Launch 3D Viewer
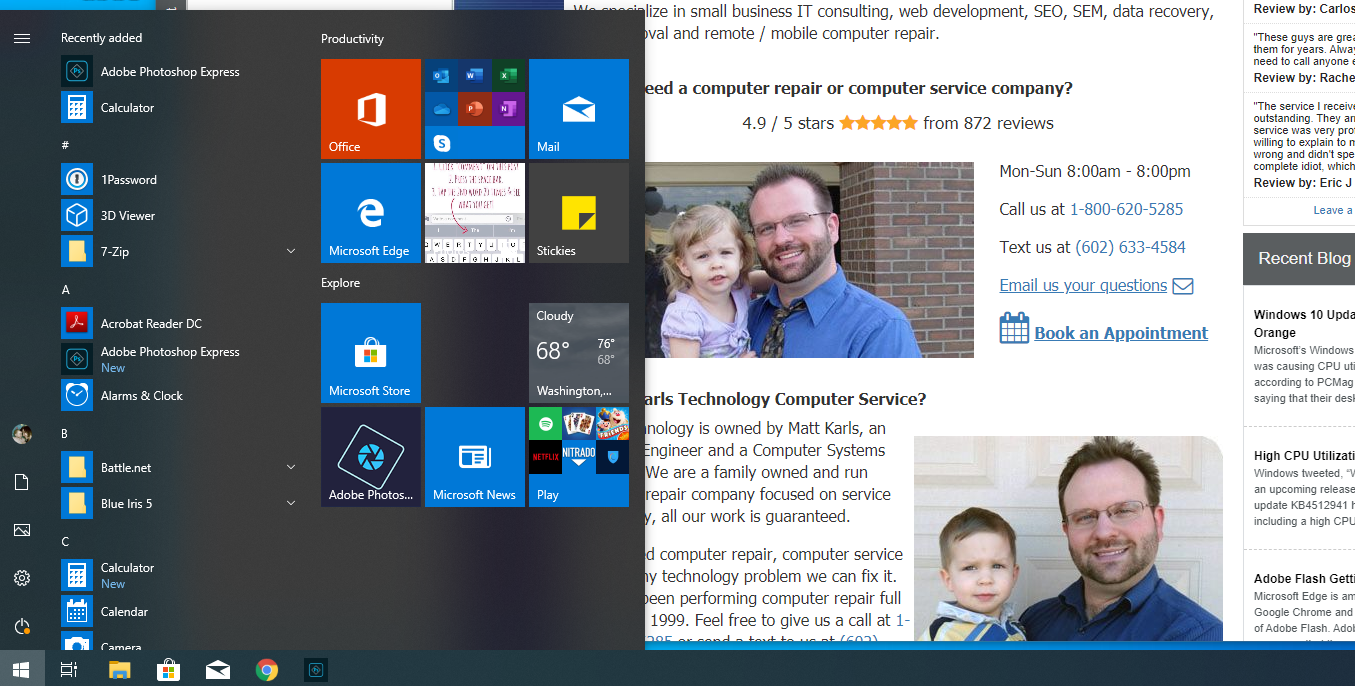 click(130, 215)
